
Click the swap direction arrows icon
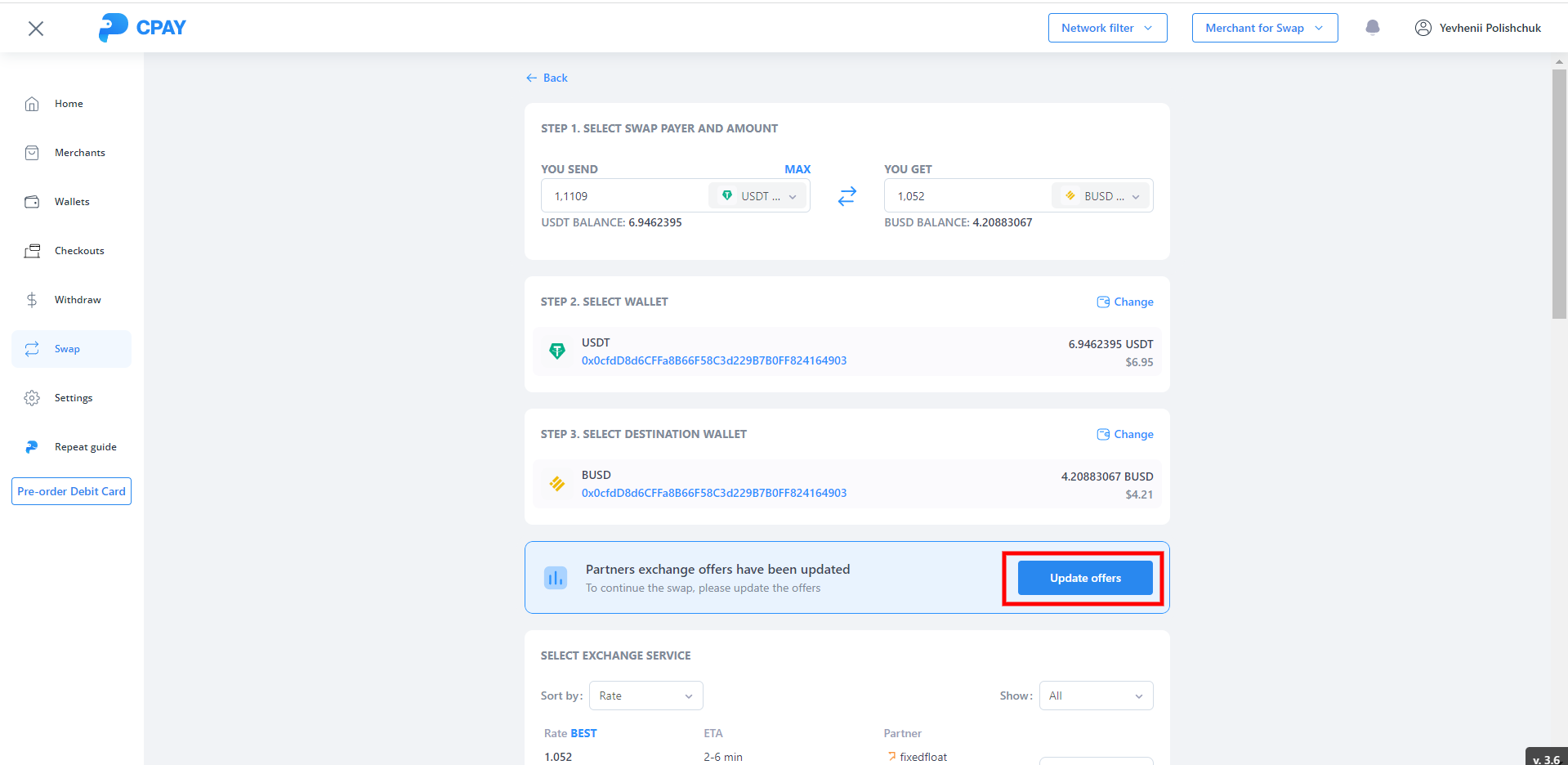click(x=847, y=196)
